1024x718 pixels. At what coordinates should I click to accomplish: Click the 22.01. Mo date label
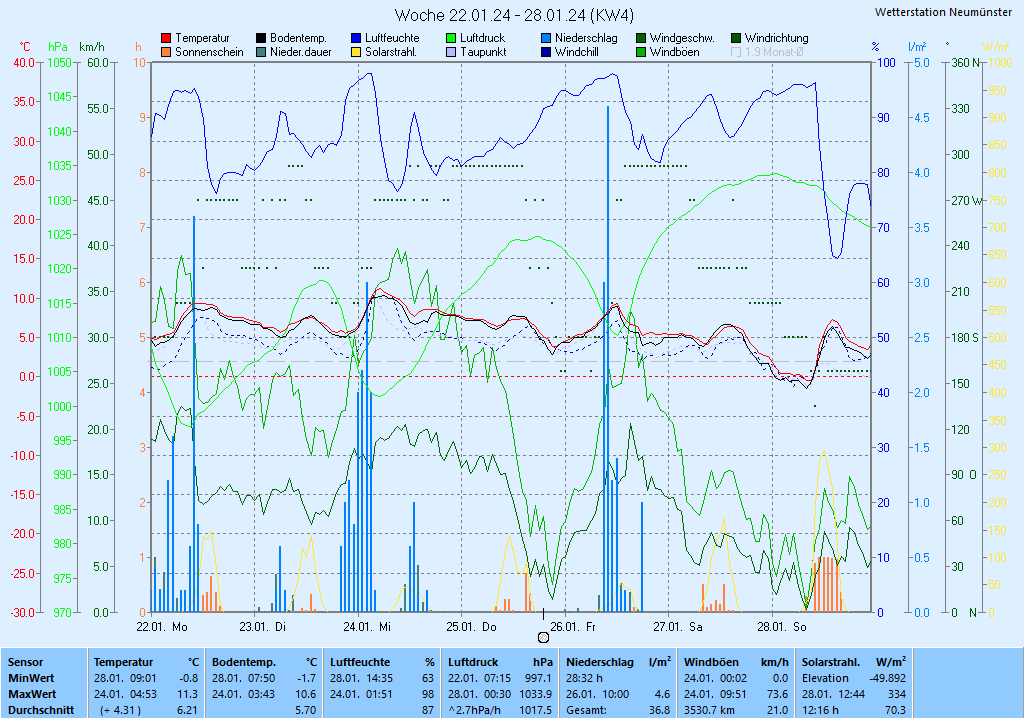[162, 627]
